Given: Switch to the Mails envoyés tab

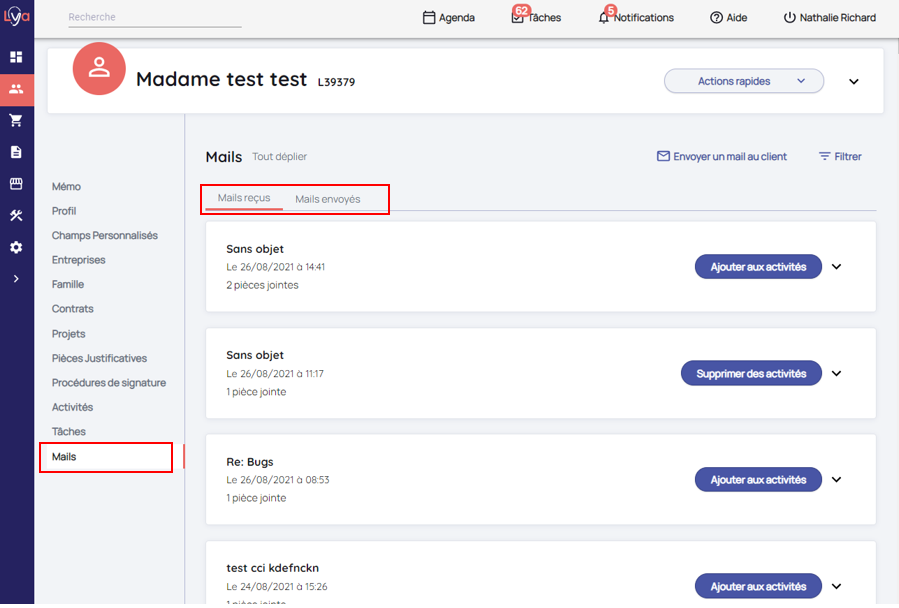Looking at the screenshot, I should 327,199.
